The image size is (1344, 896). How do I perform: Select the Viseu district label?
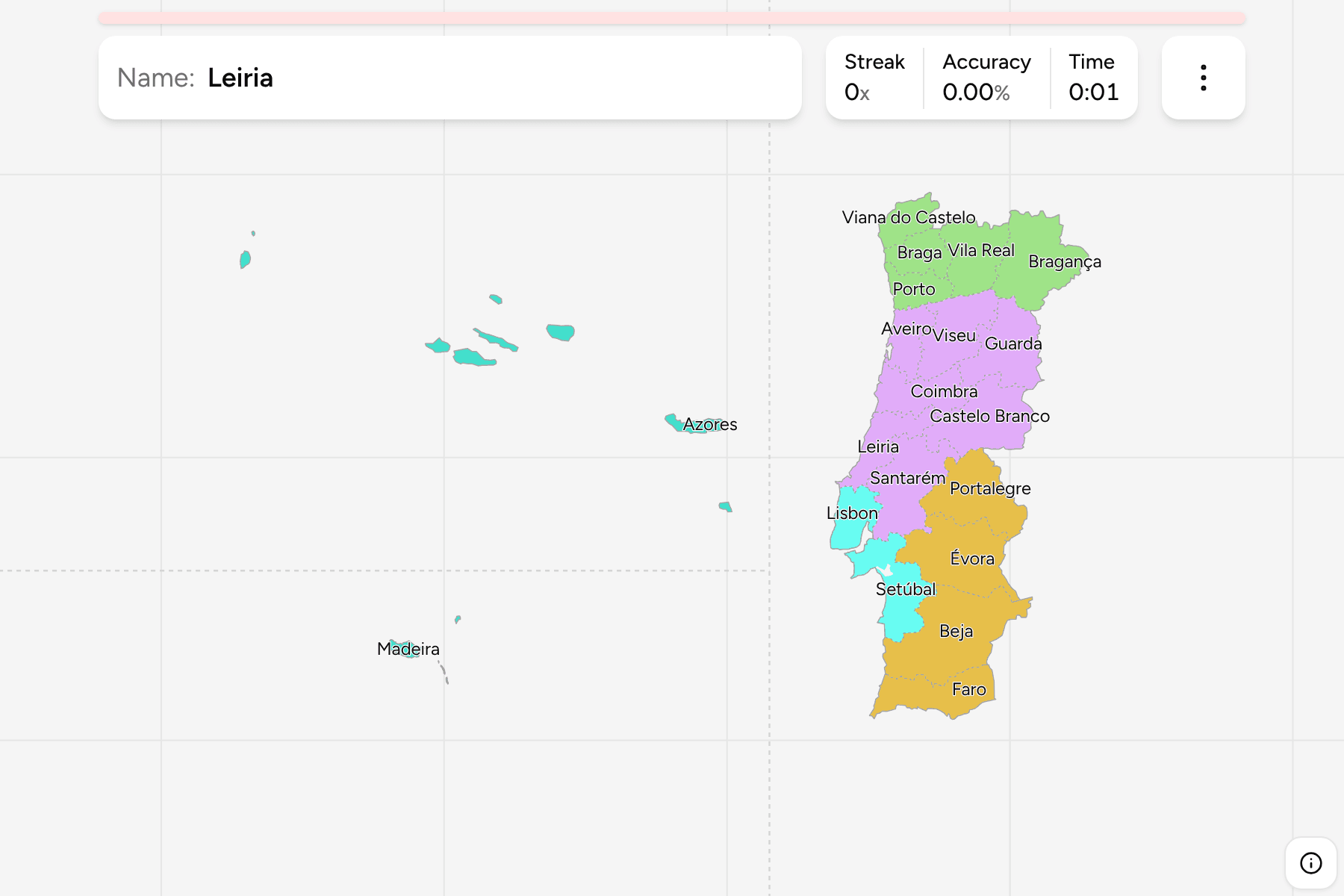point(954,335)
